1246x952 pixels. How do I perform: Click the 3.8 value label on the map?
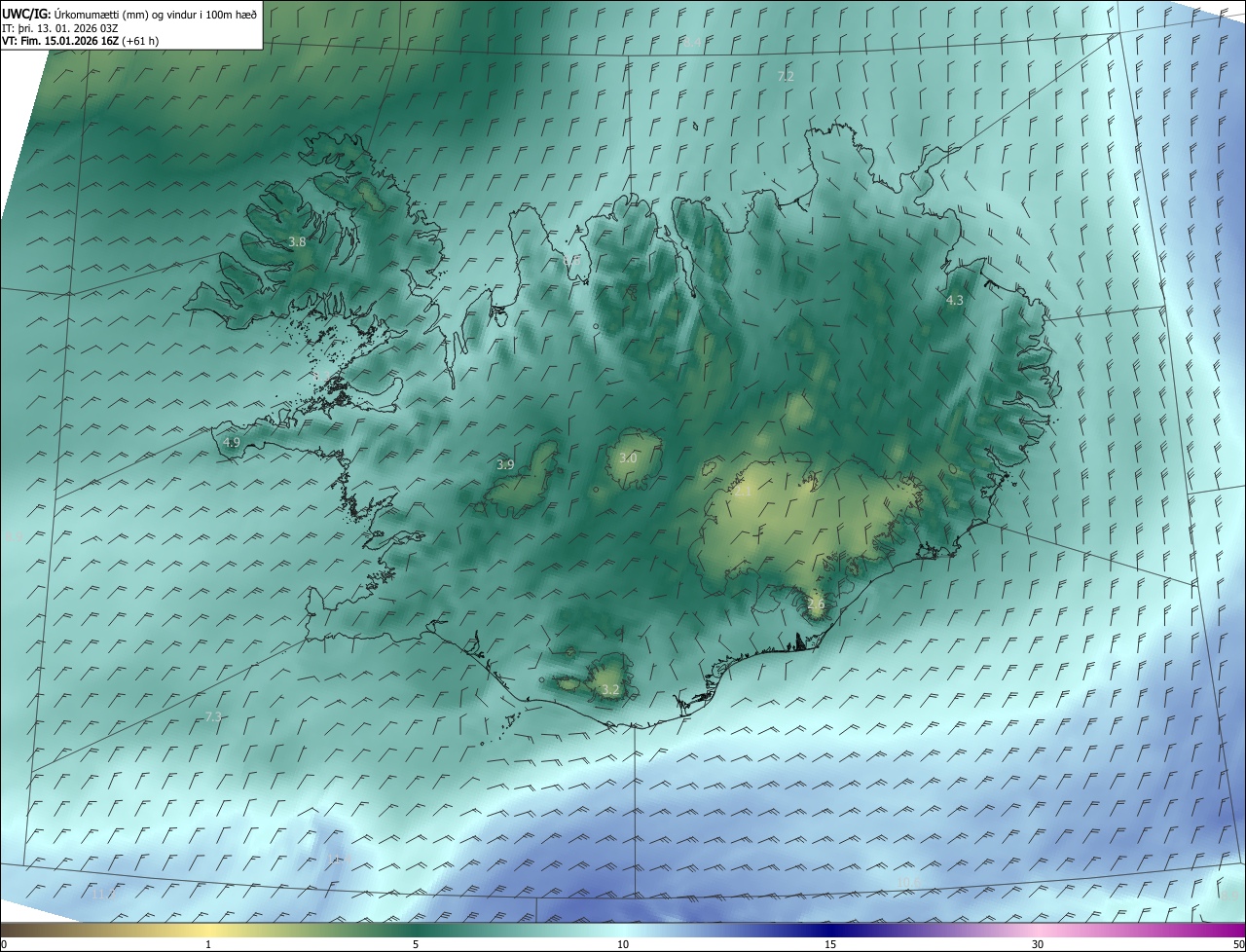tap(297, 242)
